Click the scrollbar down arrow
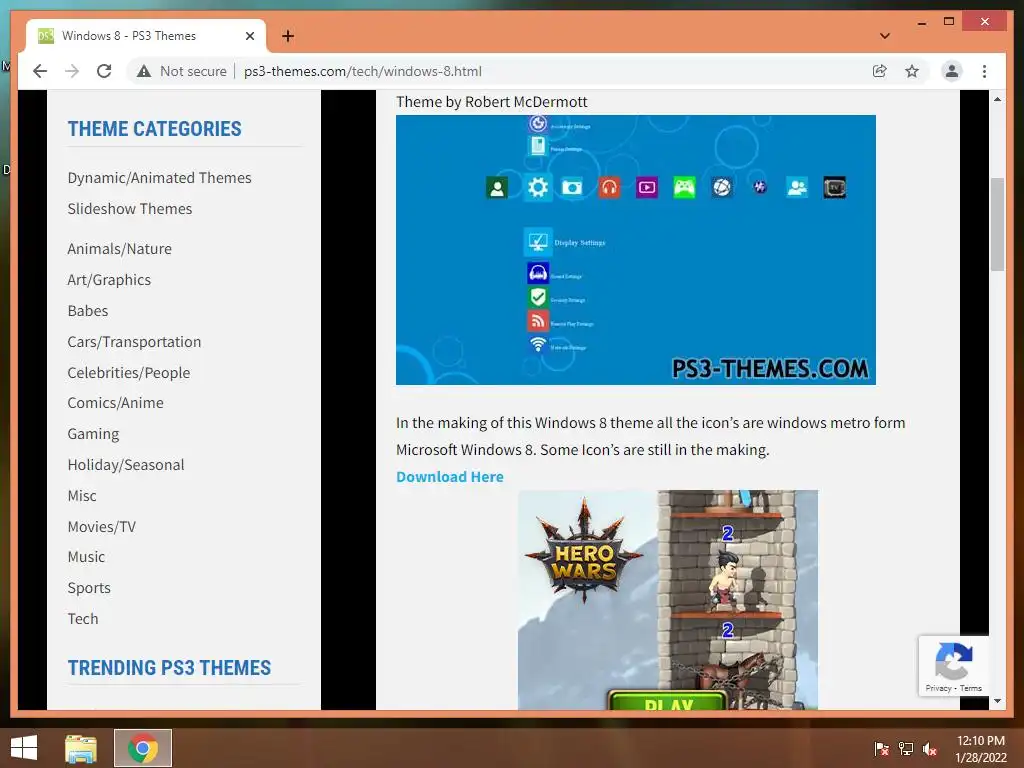The image size is (1024, 768). coord(997,701)
